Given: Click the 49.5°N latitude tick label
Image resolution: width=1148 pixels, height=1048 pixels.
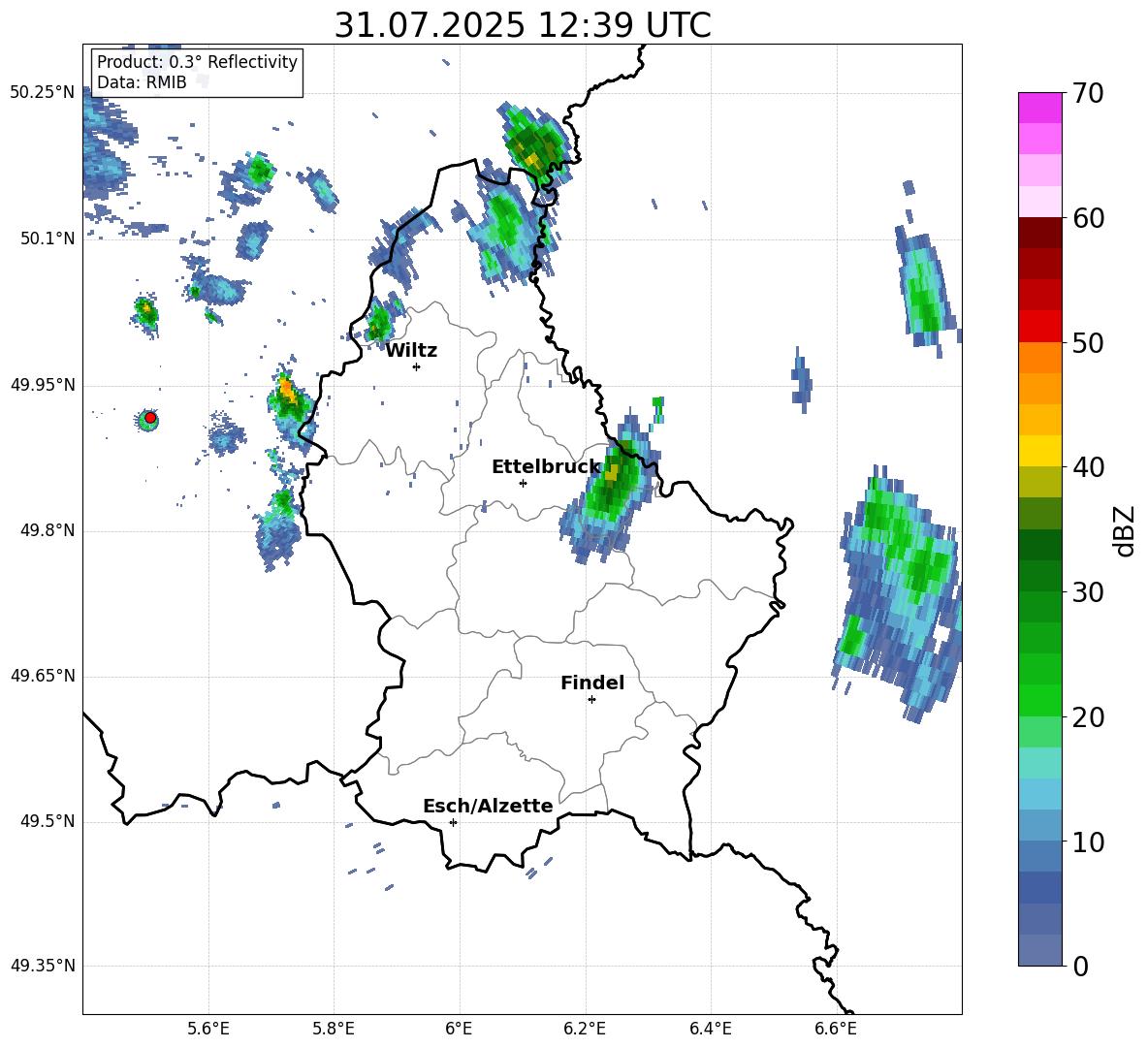Looking at the screenshot, I should coord(48,821).
